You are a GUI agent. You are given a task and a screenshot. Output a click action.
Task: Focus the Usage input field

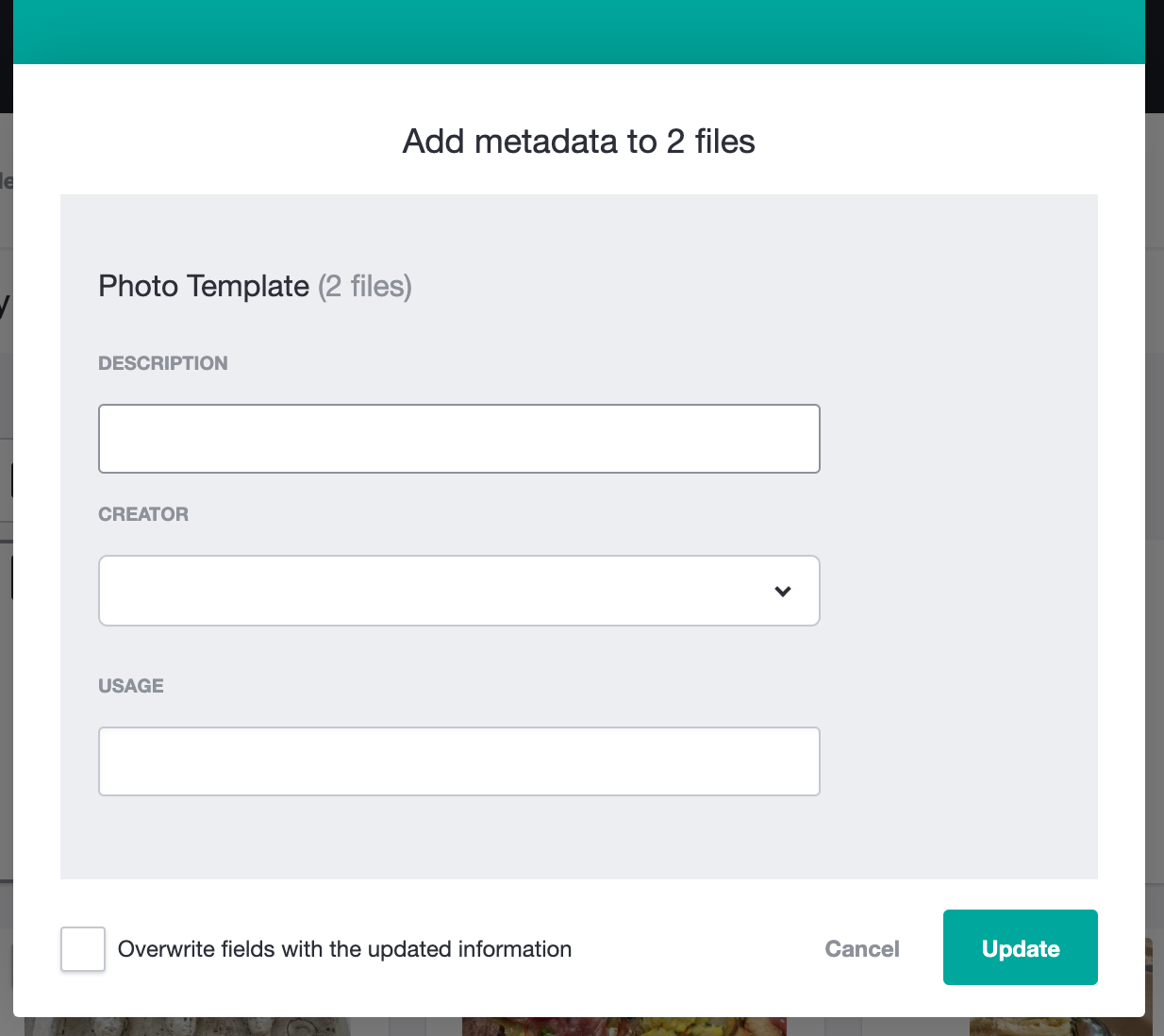tap(459, 761)
